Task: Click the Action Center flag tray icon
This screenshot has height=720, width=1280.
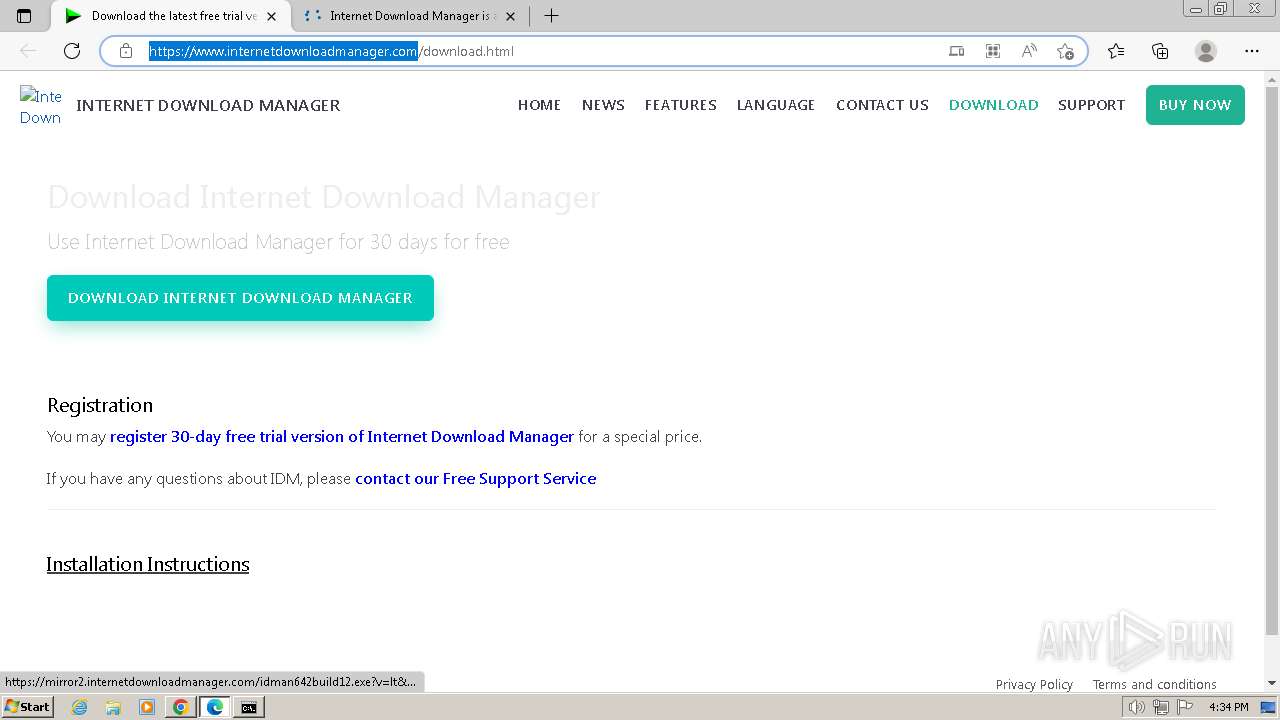Action: pyautogui.click(x=1184, y=707)
